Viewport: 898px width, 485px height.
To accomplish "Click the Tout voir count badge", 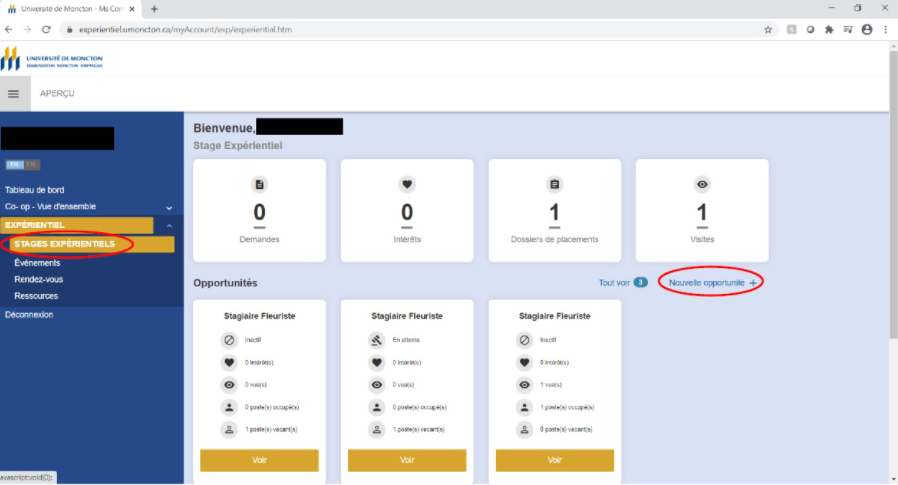I will pyautogui.click(x=640, y=282).
